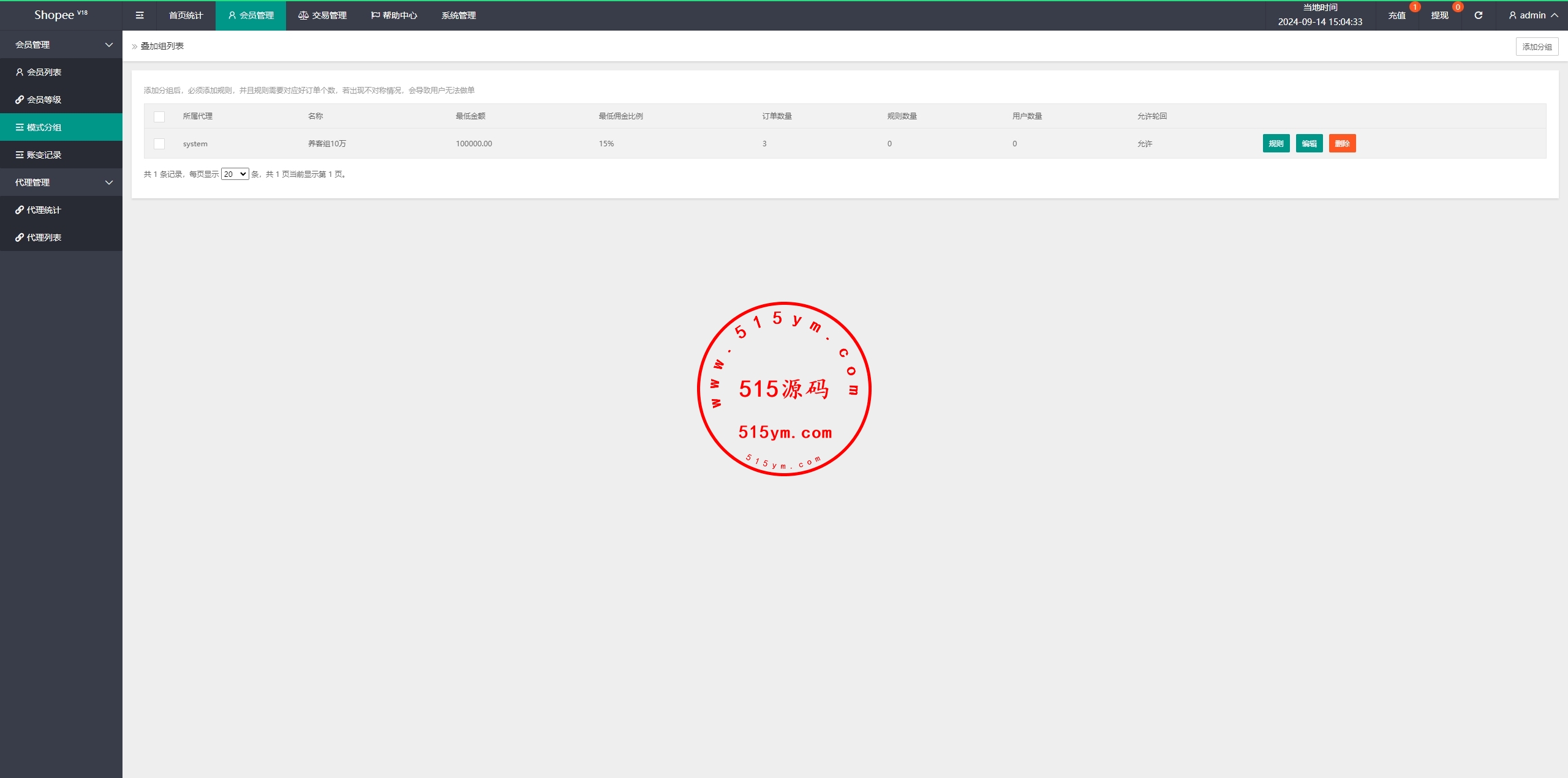Click the sidebar collapse hamburger icon
The width and height of the screenshot is (1568, 778).
(x=140, y=15)
